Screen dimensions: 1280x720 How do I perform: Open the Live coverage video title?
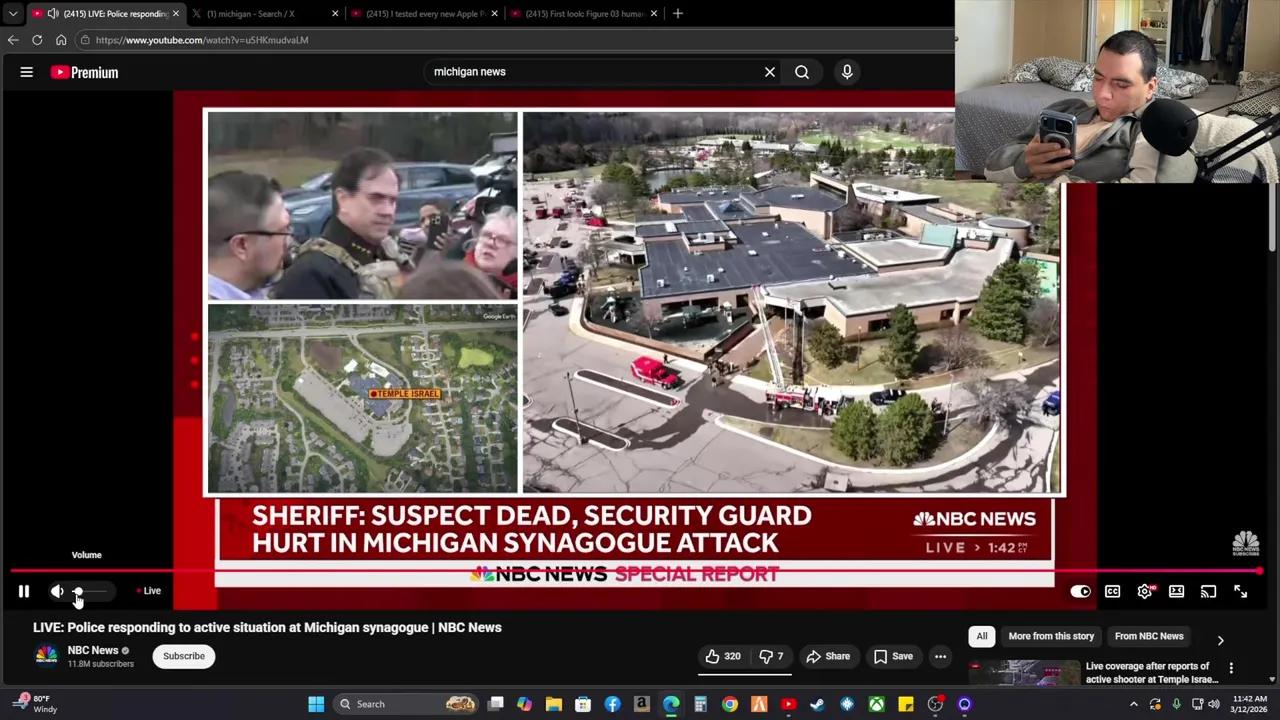[1152, 673]
